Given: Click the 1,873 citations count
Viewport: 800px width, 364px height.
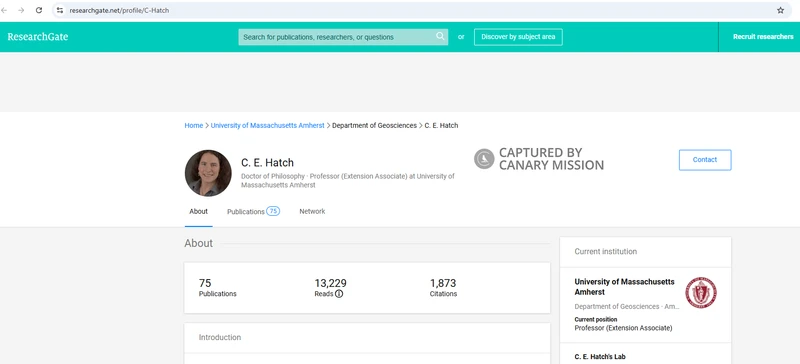Looking at the screenshot, I should click(x=443, y=283).
